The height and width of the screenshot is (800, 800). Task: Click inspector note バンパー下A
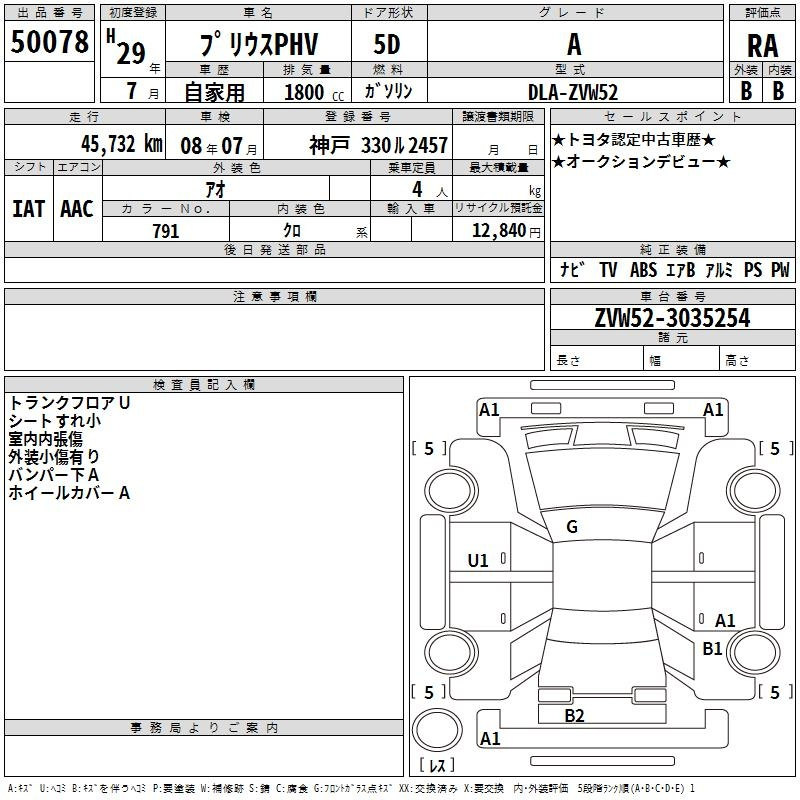54,475
